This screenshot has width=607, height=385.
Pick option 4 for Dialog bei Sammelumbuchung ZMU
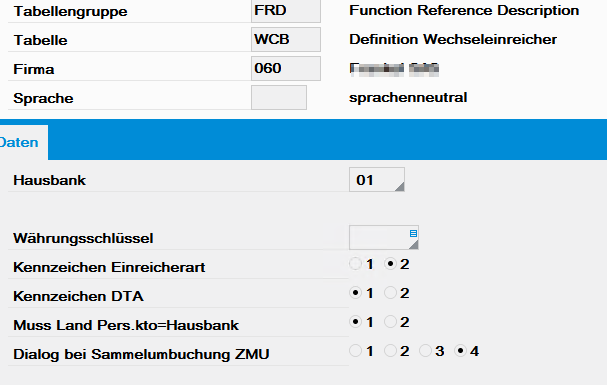pos(460,351)
